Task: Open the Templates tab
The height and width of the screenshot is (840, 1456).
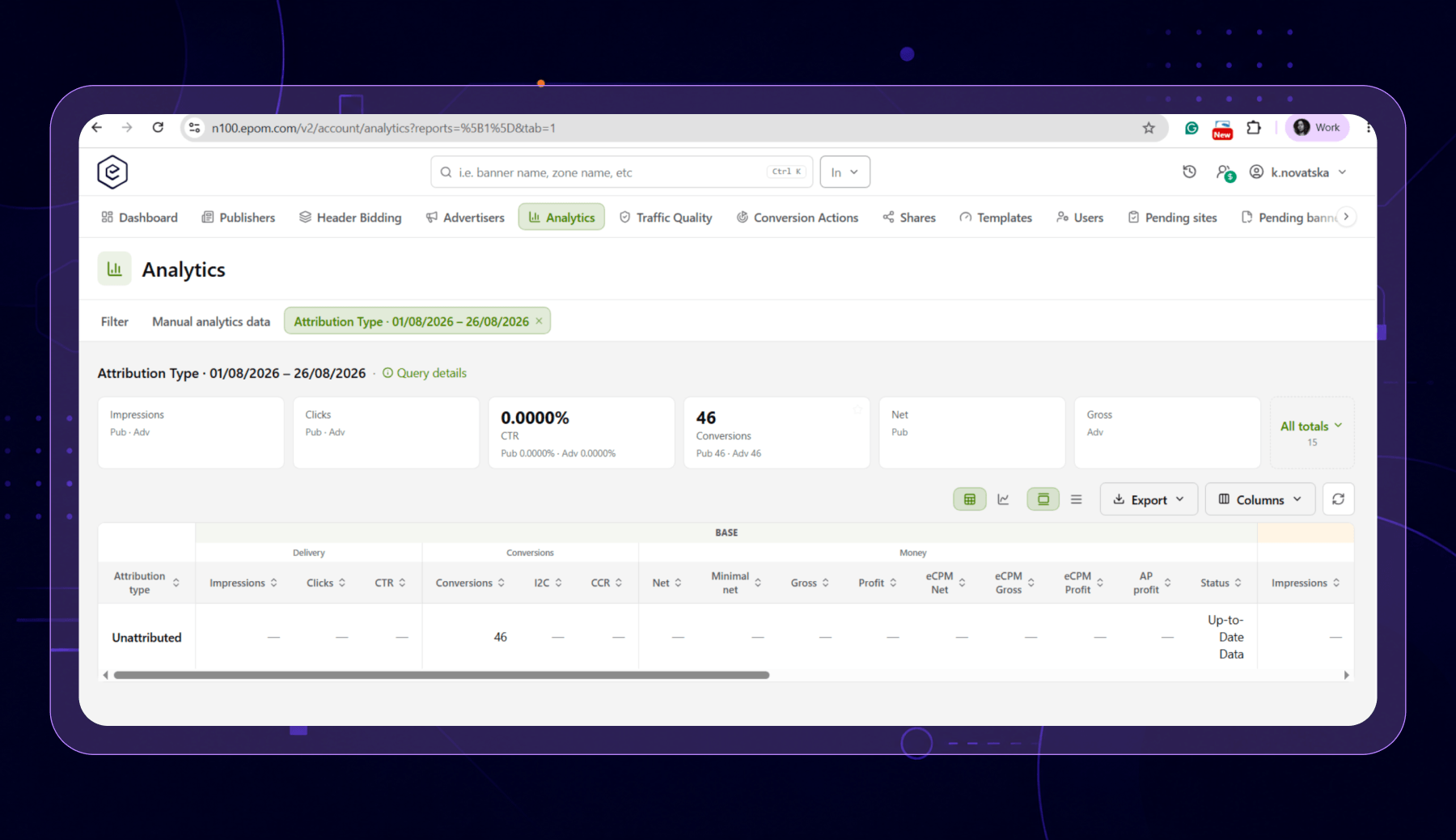Action: tap(996, 218)
